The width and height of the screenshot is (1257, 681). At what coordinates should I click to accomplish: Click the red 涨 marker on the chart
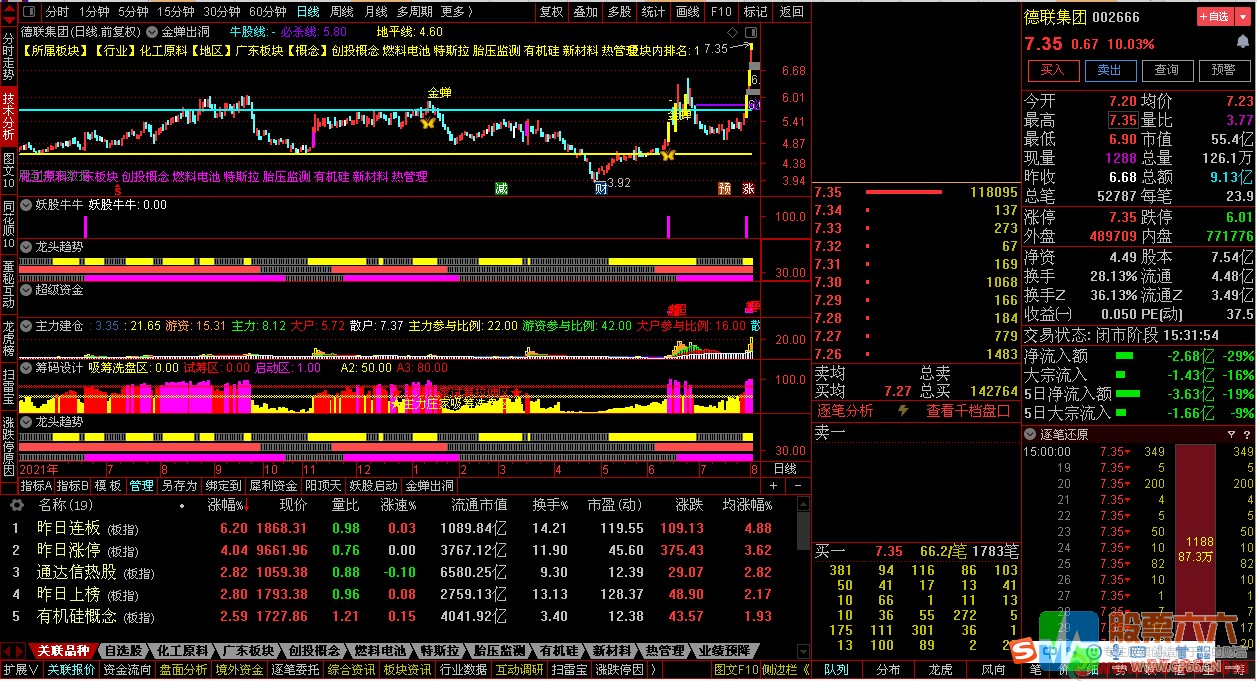(747, 188)
